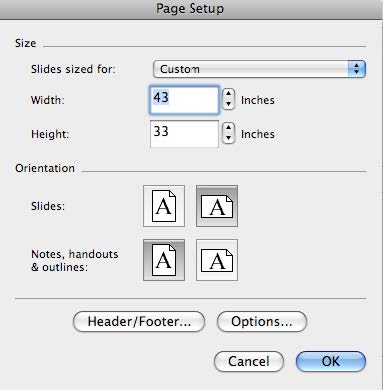Click the Width label text

(48, 100)
